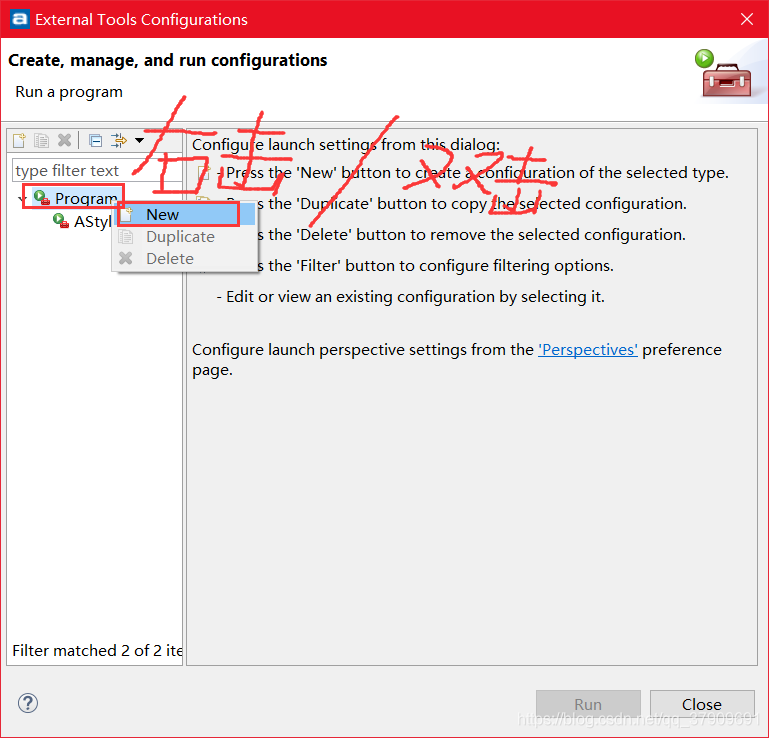This screenshot has width=769, height=738.
Task: Click the External Tools title bar app icon
Action: [20, 19]
